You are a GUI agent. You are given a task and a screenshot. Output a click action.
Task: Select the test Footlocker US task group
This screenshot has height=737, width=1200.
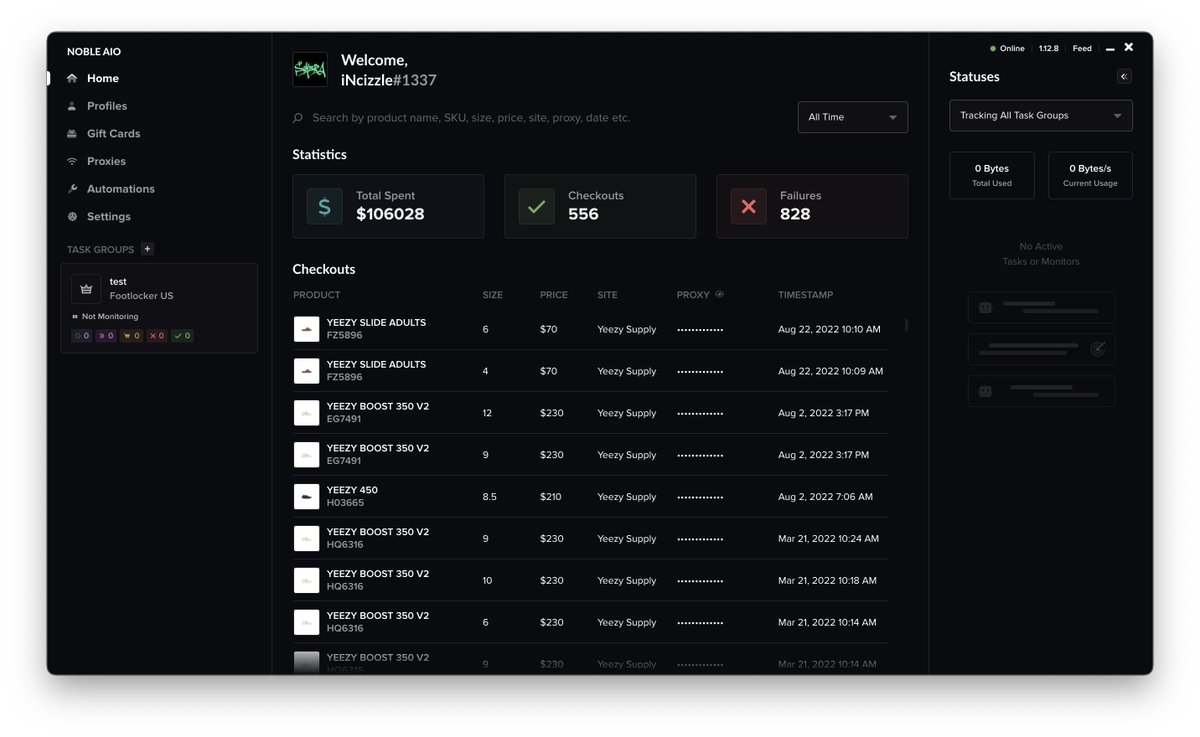159,308
